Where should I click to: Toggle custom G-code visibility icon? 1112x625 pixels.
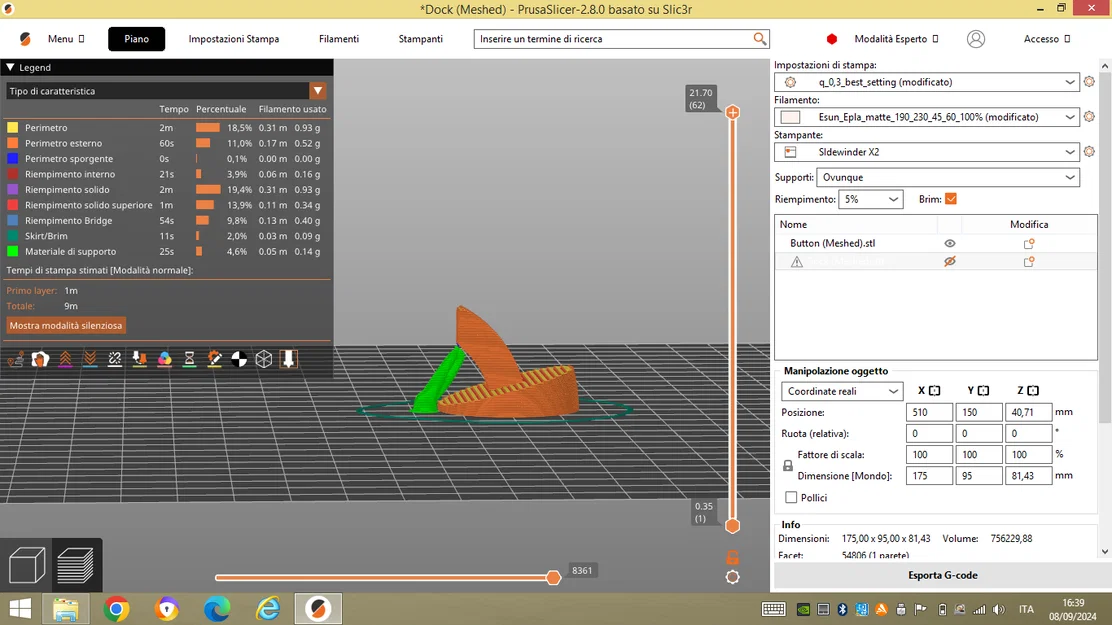(x=214, y=360)
